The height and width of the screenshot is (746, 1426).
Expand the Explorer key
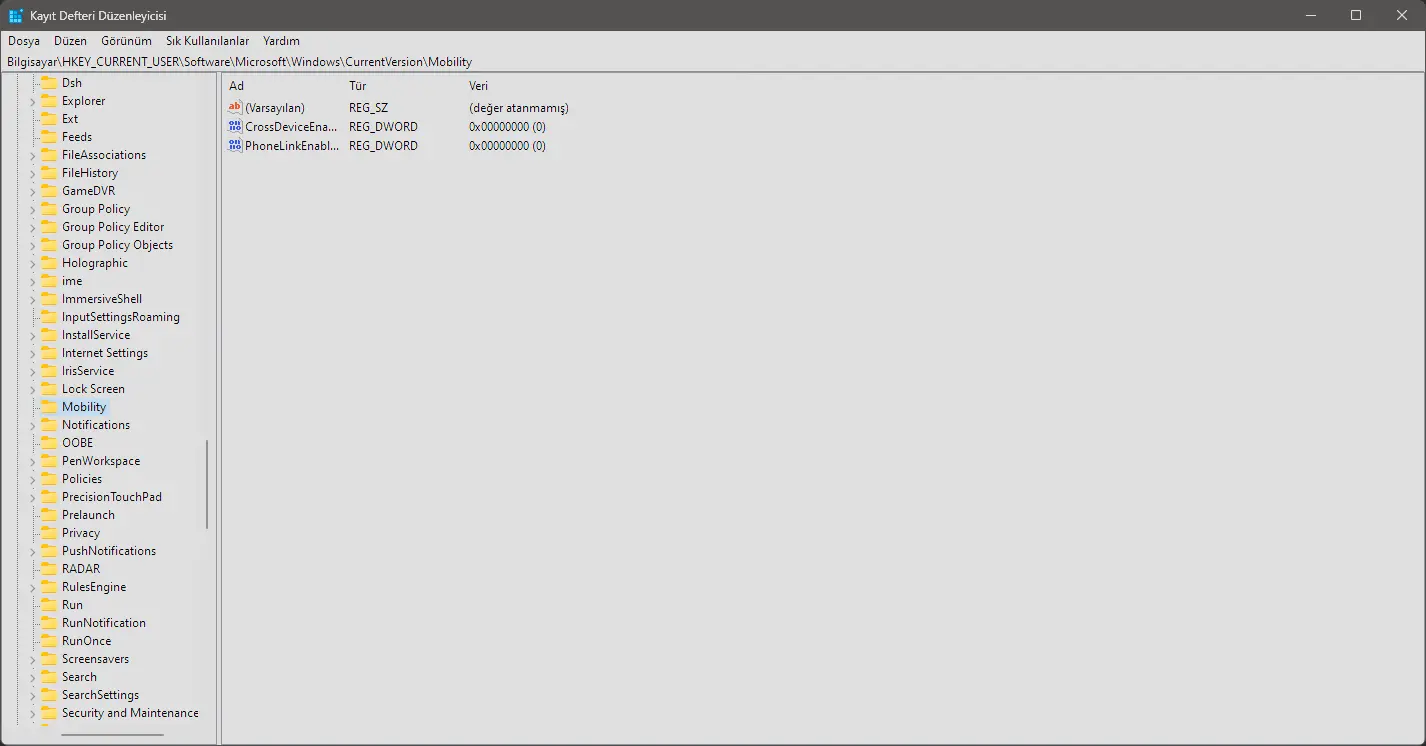32,101
